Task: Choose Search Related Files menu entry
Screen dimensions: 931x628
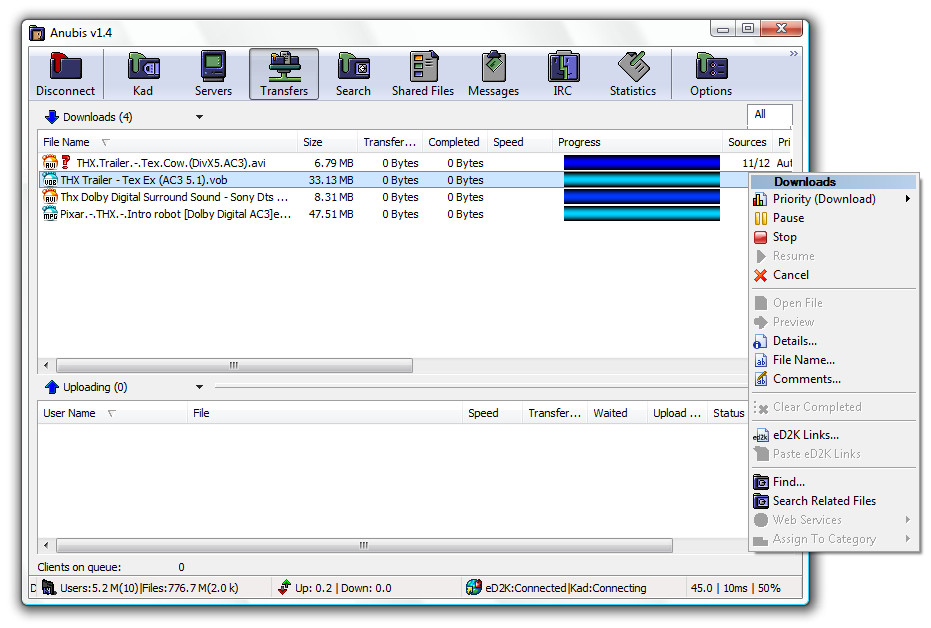Action: 834,501
